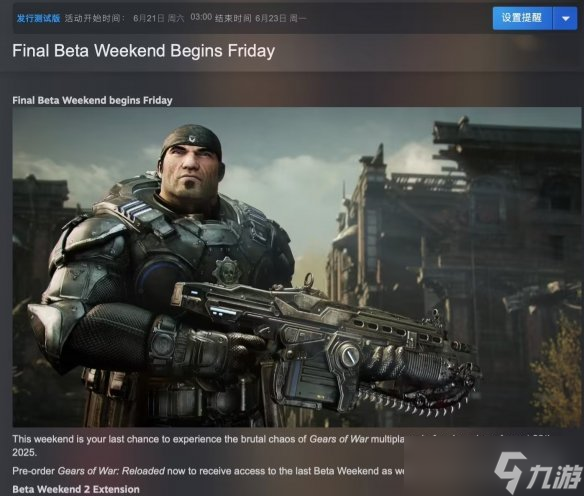Click the skull Crimson Omen badge on armor
The width and height of the screenshot is (584, 496).
tap(226, 272)
